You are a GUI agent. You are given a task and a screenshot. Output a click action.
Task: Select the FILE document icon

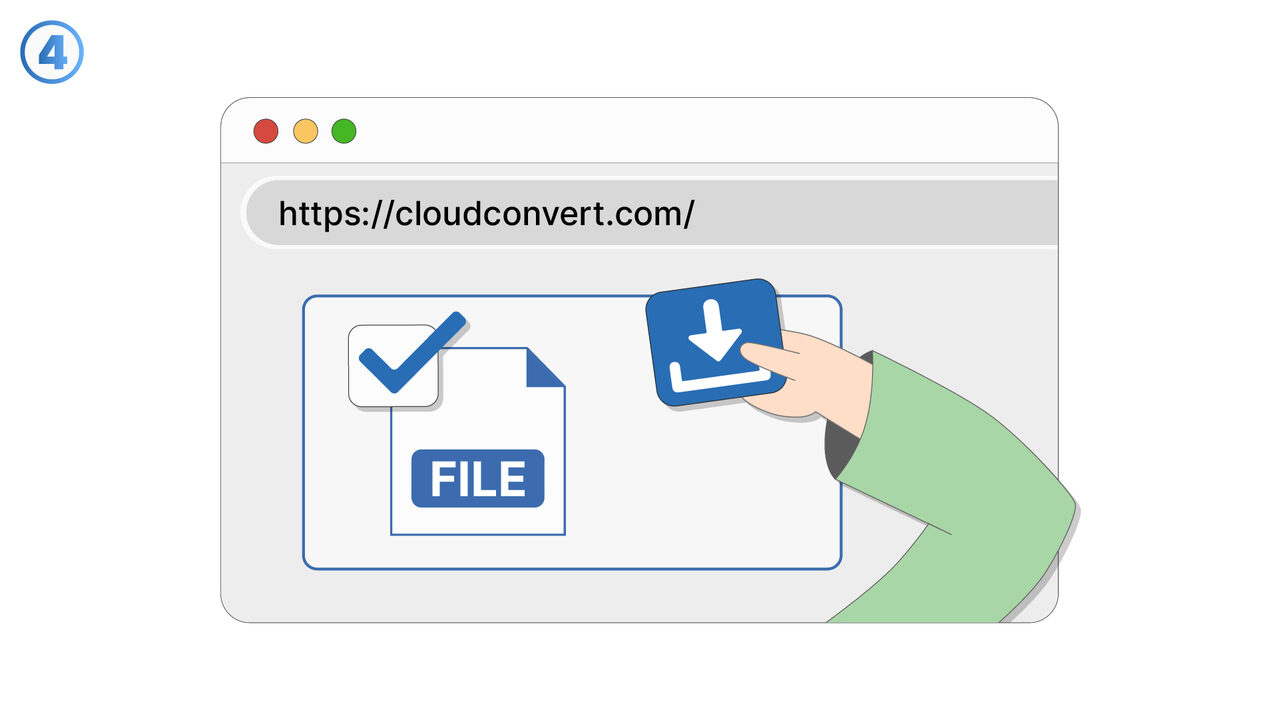(477, 441)
